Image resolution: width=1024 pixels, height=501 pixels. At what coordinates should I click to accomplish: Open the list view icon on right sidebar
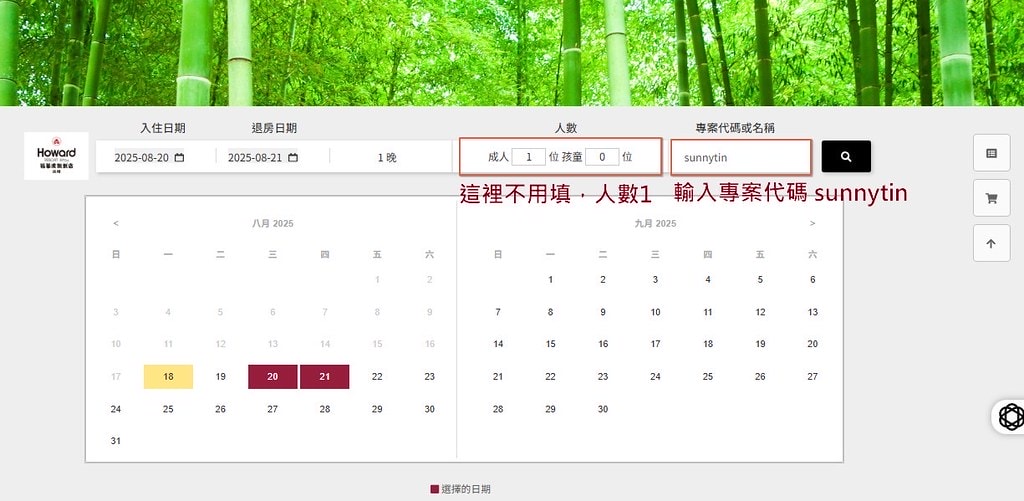[x=991, y=153]
